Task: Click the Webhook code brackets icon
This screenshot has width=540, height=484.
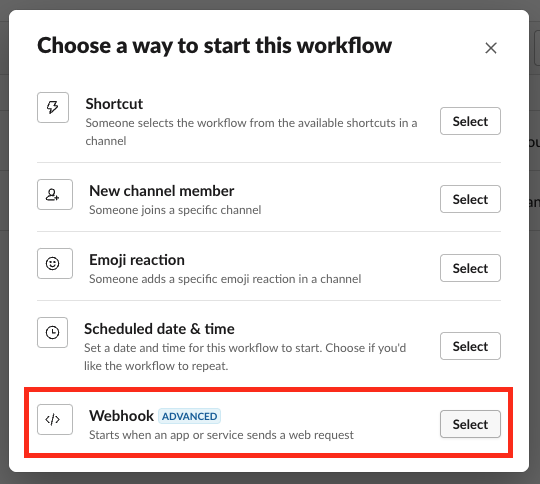Action: pos(55,419)
